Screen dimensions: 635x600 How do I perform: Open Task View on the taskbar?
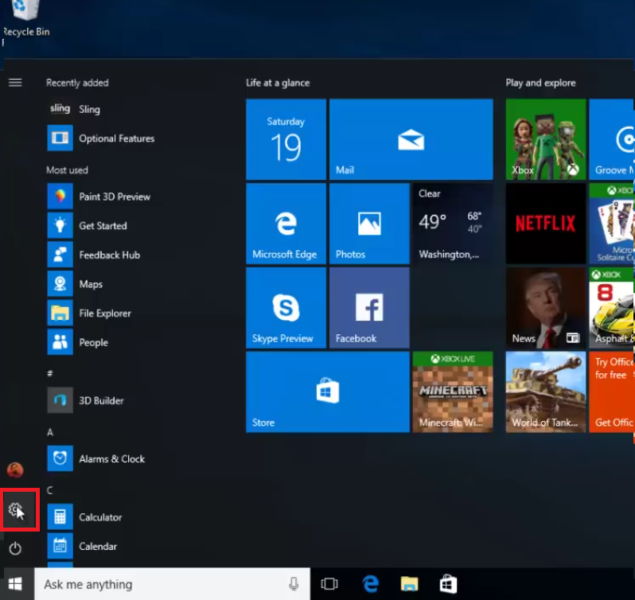329,584
